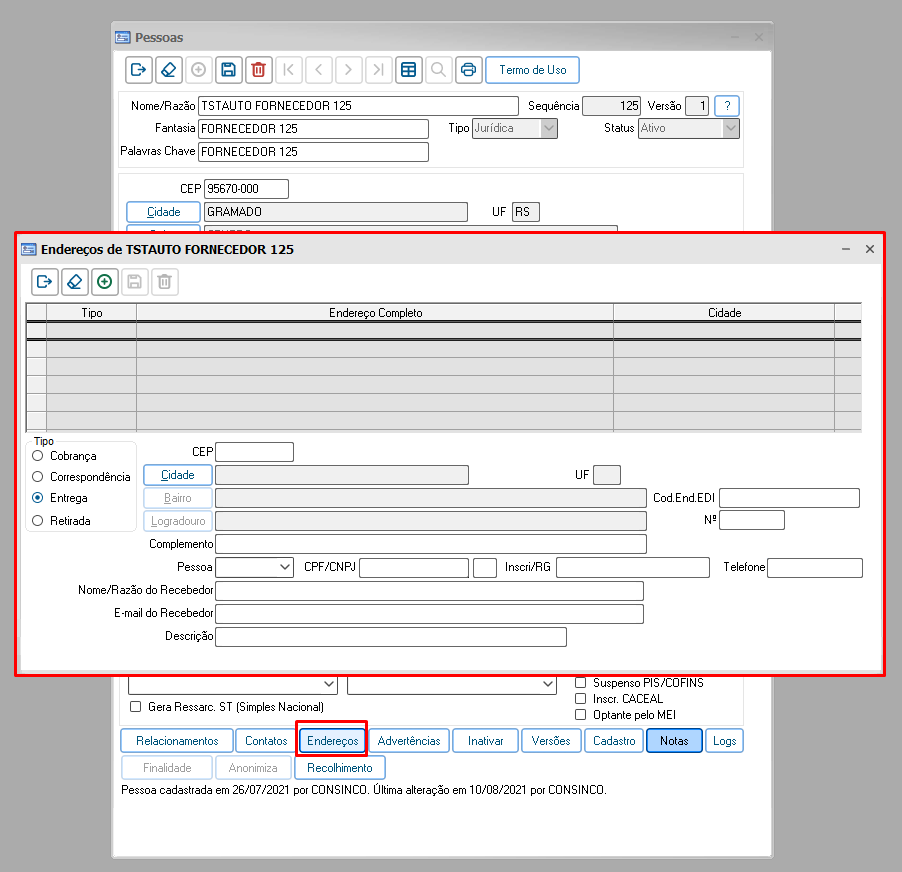Click the Inativar button
Image resolution: width=902 pixels, height=872 pixels.
click(x=486, y=741)
